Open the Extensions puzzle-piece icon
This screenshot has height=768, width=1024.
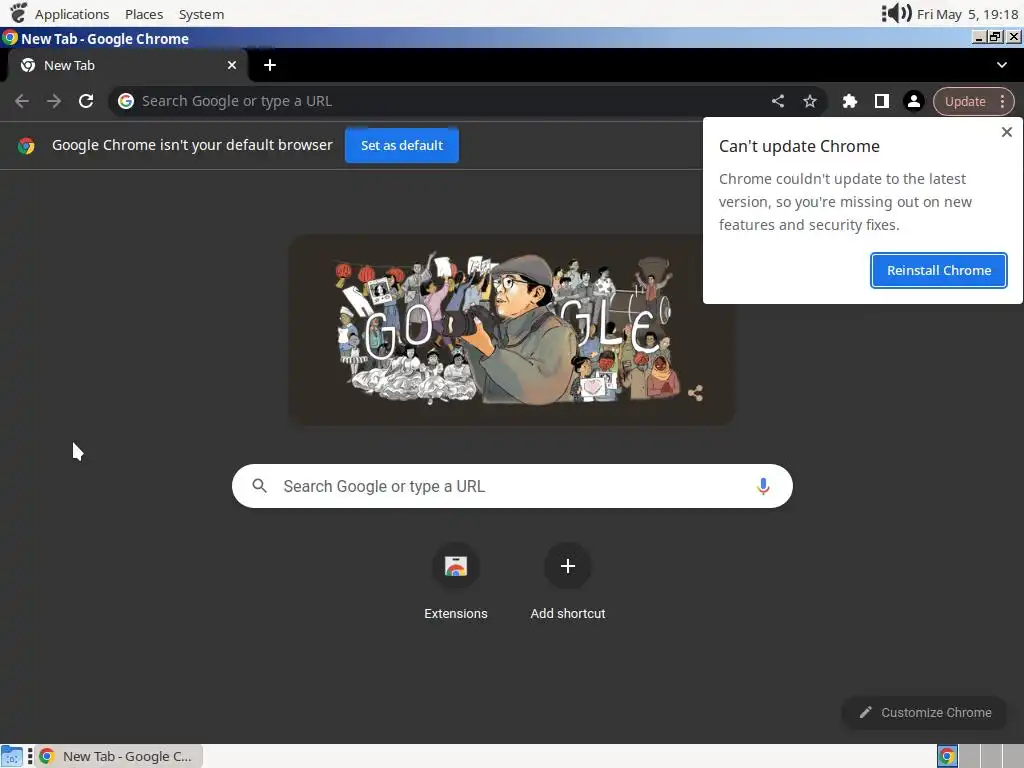850,101
